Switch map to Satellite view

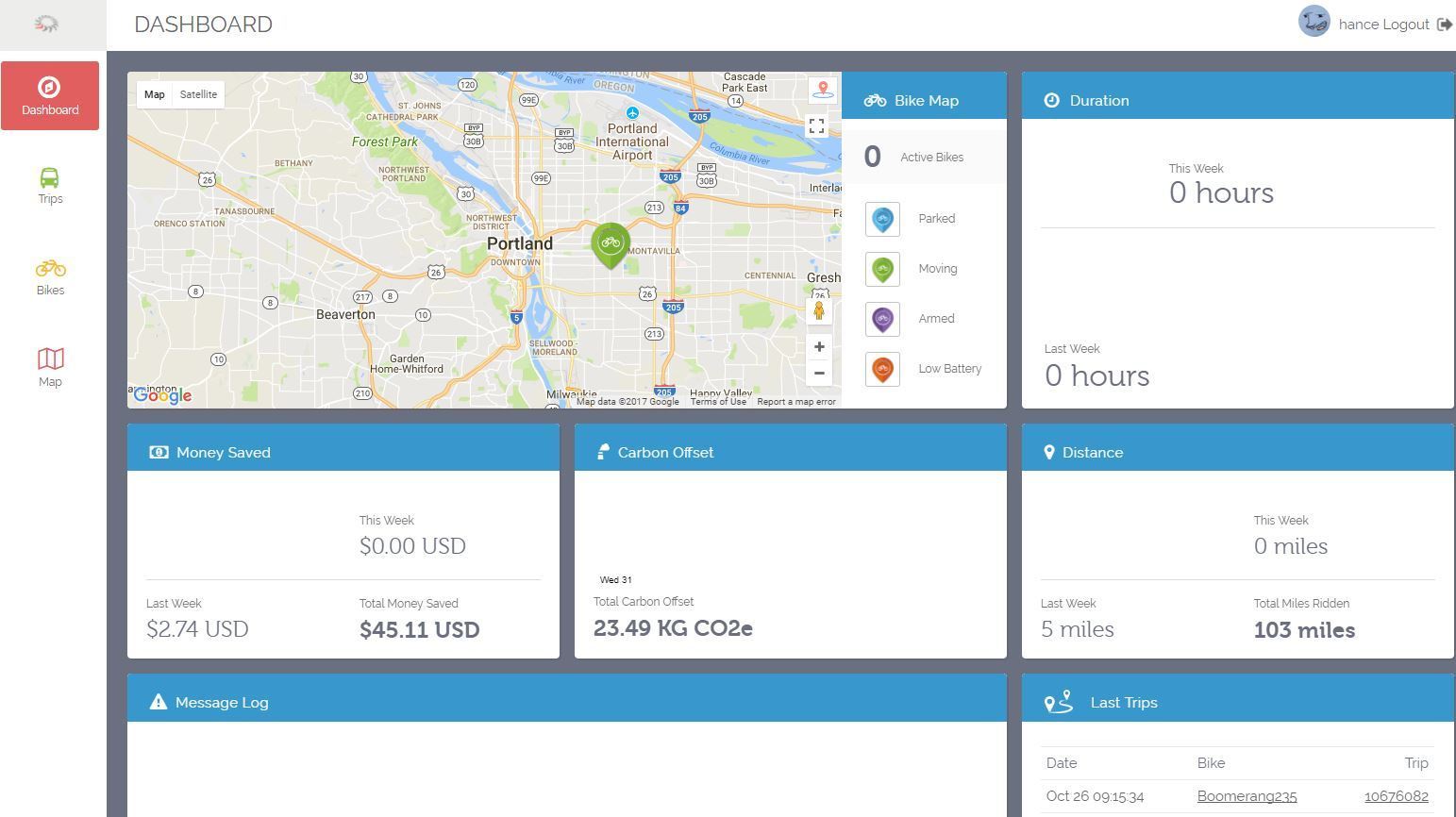coord(198,94)
